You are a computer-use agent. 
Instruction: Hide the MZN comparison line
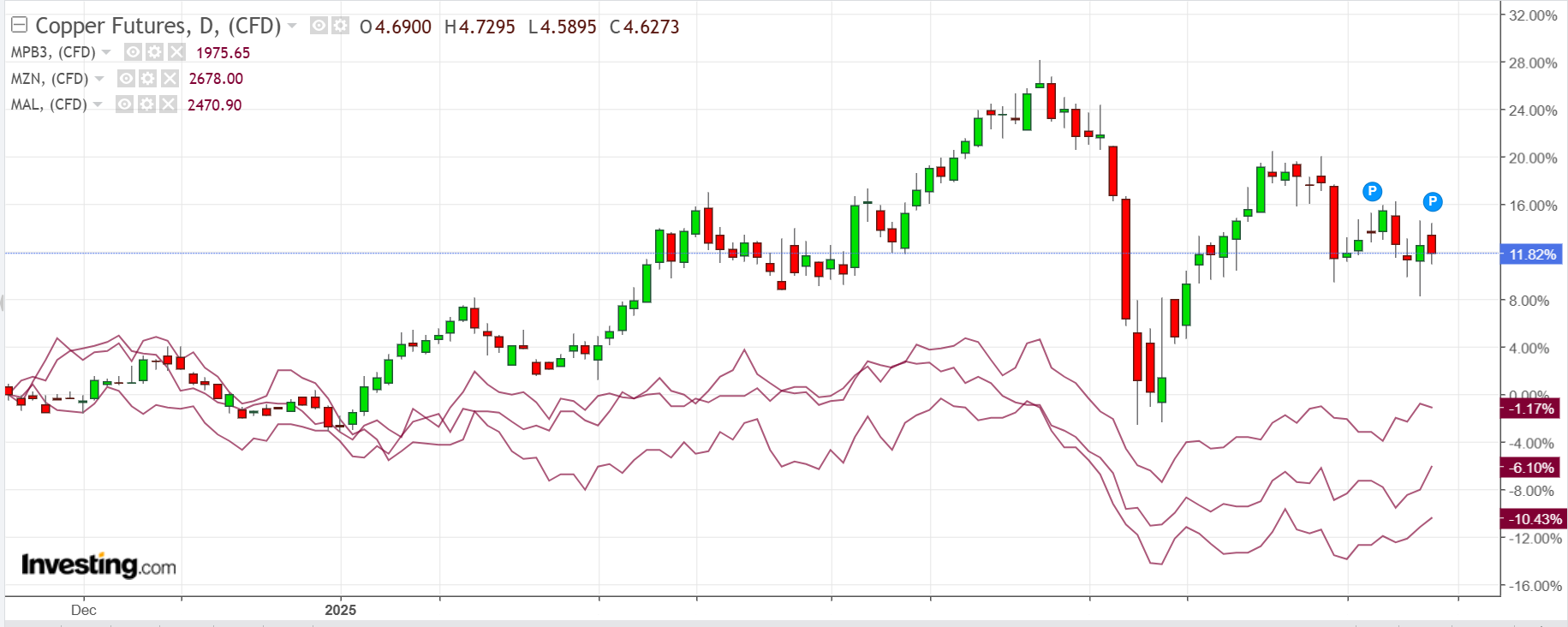126,79
